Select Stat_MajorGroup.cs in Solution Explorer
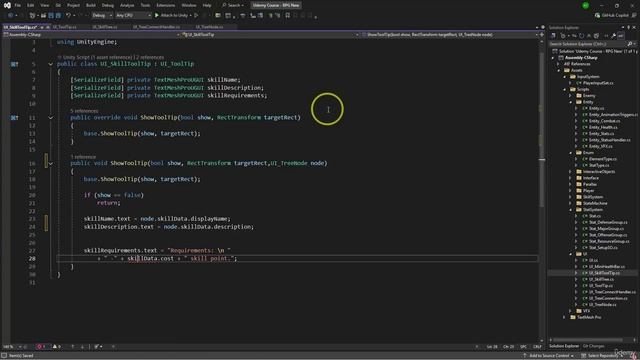640x360 pixels. point(606,229)
